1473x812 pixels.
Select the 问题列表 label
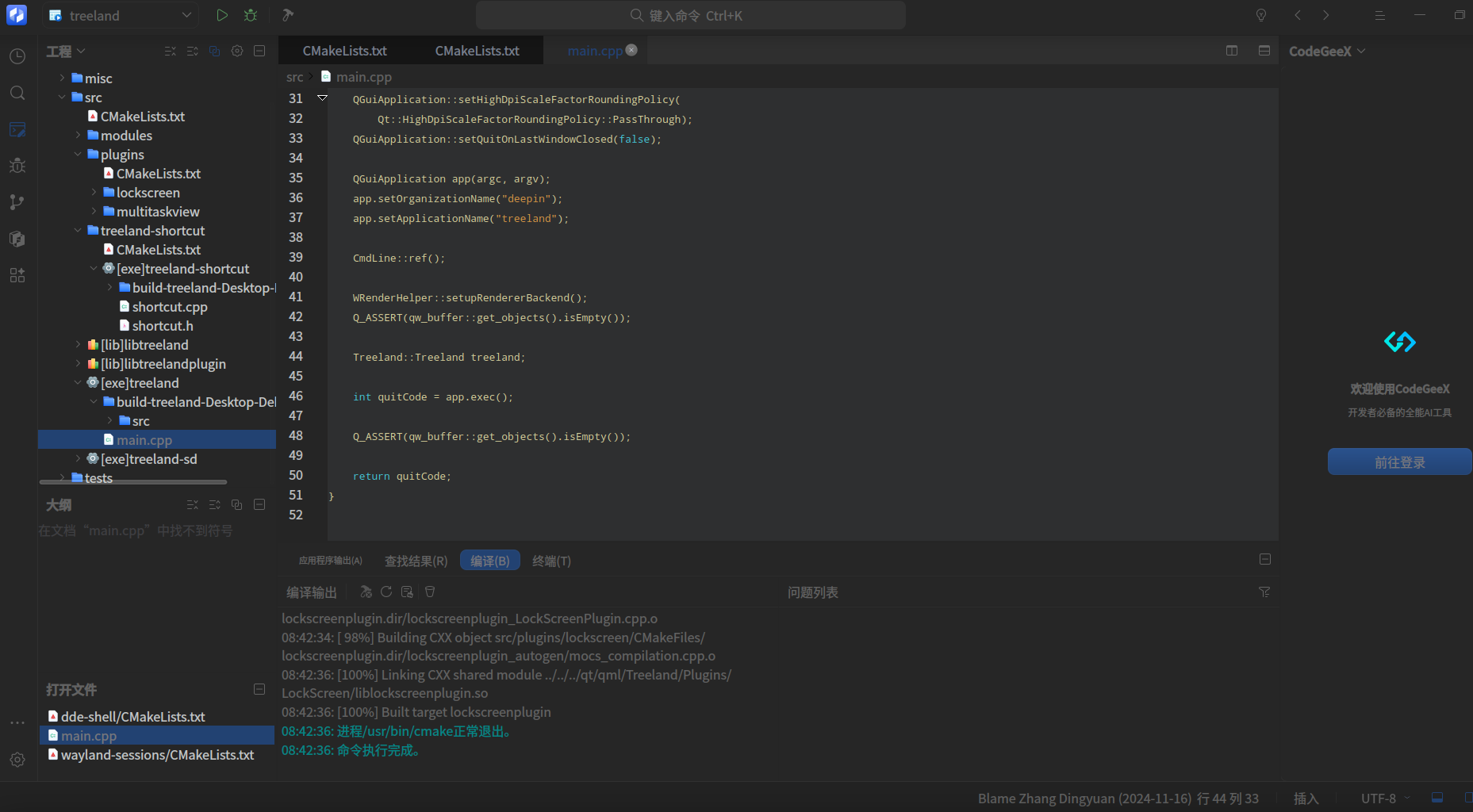point(813,592)
